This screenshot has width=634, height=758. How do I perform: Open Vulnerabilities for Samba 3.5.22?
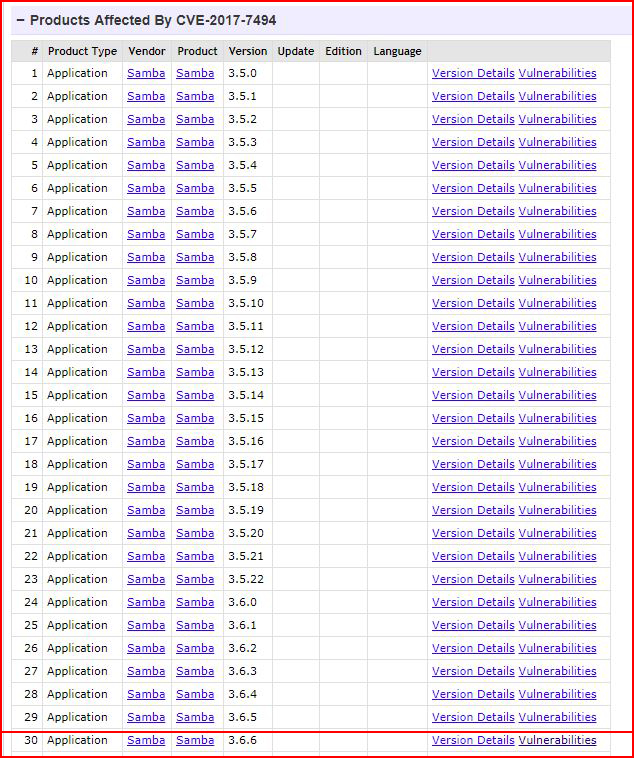tap(557, 579)
